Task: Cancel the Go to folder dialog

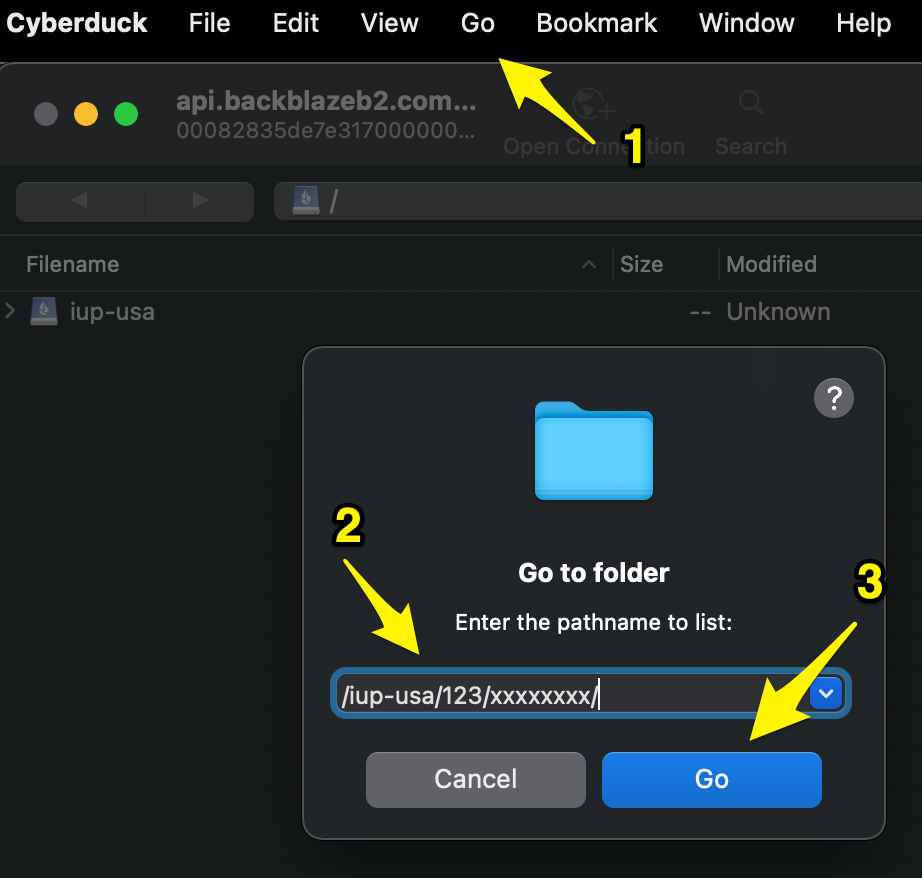Action: [x=475, y=779]
